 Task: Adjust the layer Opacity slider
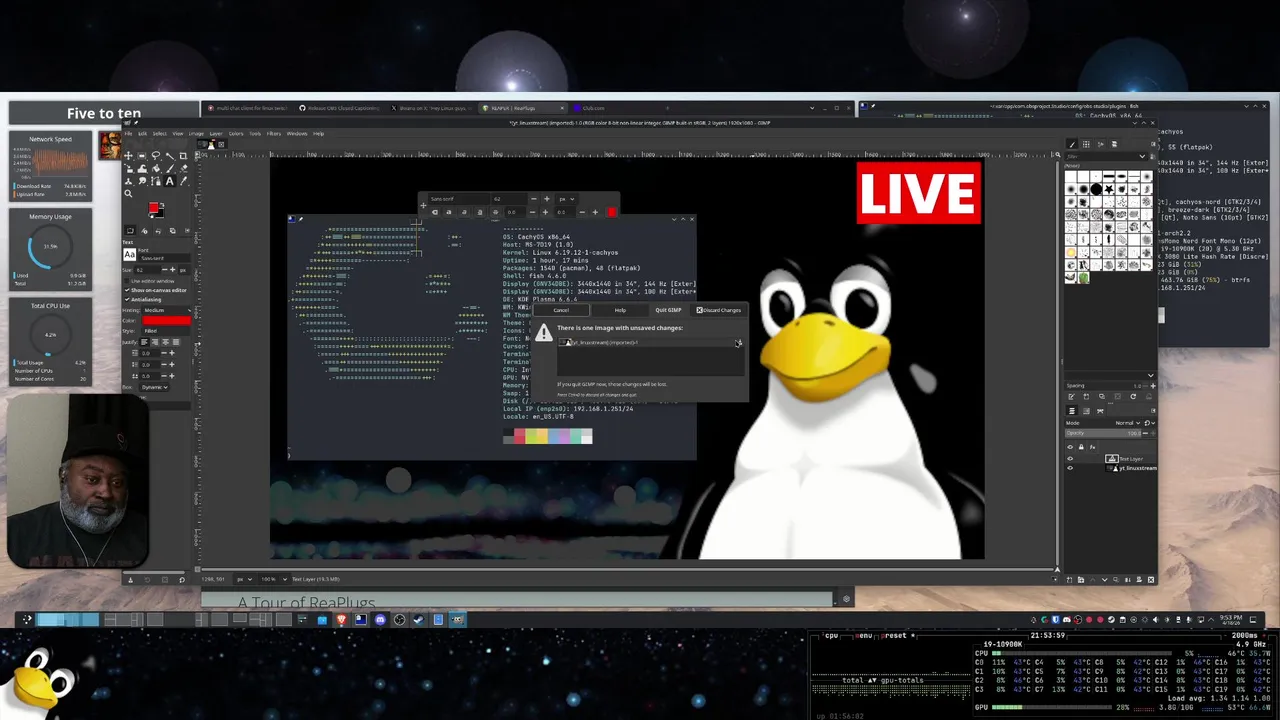coord(1103,433)
